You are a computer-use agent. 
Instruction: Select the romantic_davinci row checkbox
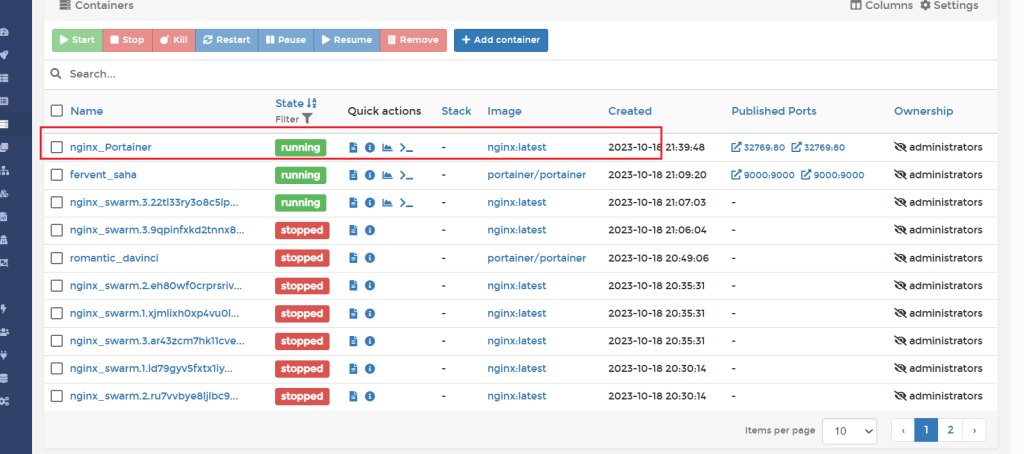57,258
